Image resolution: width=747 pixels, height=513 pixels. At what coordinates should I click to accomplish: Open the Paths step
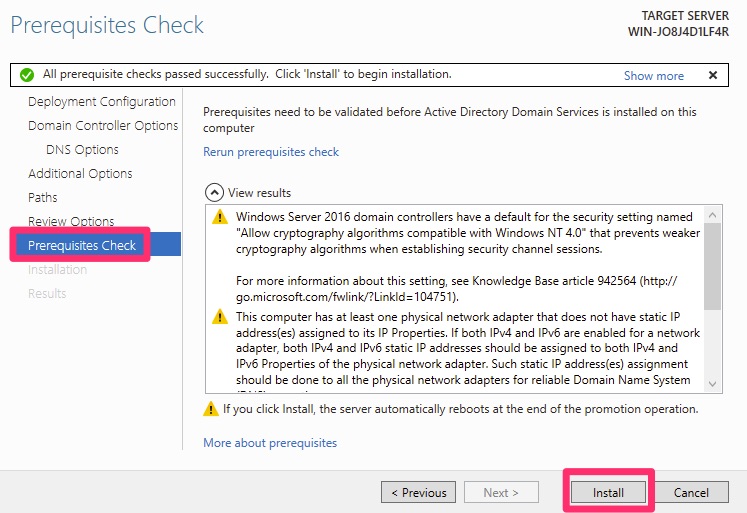point(42,197)
